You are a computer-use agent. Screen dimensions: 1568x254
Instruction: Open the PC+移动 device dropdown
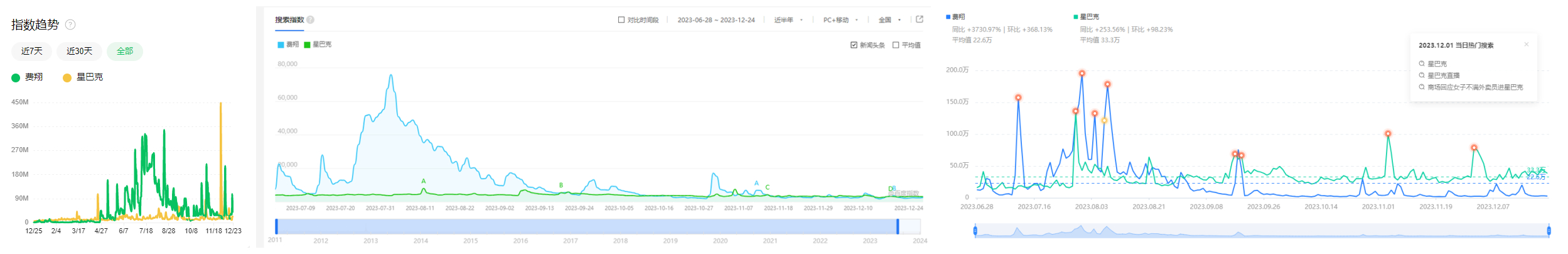[840, 20]
